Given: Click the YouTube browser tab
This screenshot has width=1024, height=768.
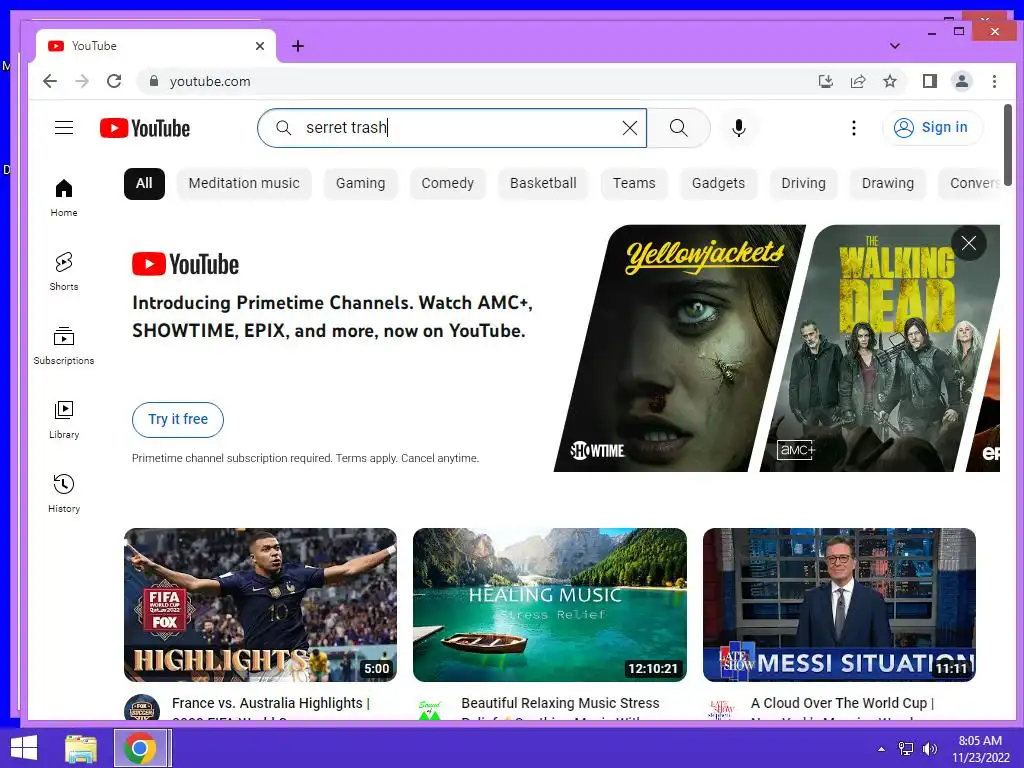Looking at the screenshot, I should pos(155,46).
